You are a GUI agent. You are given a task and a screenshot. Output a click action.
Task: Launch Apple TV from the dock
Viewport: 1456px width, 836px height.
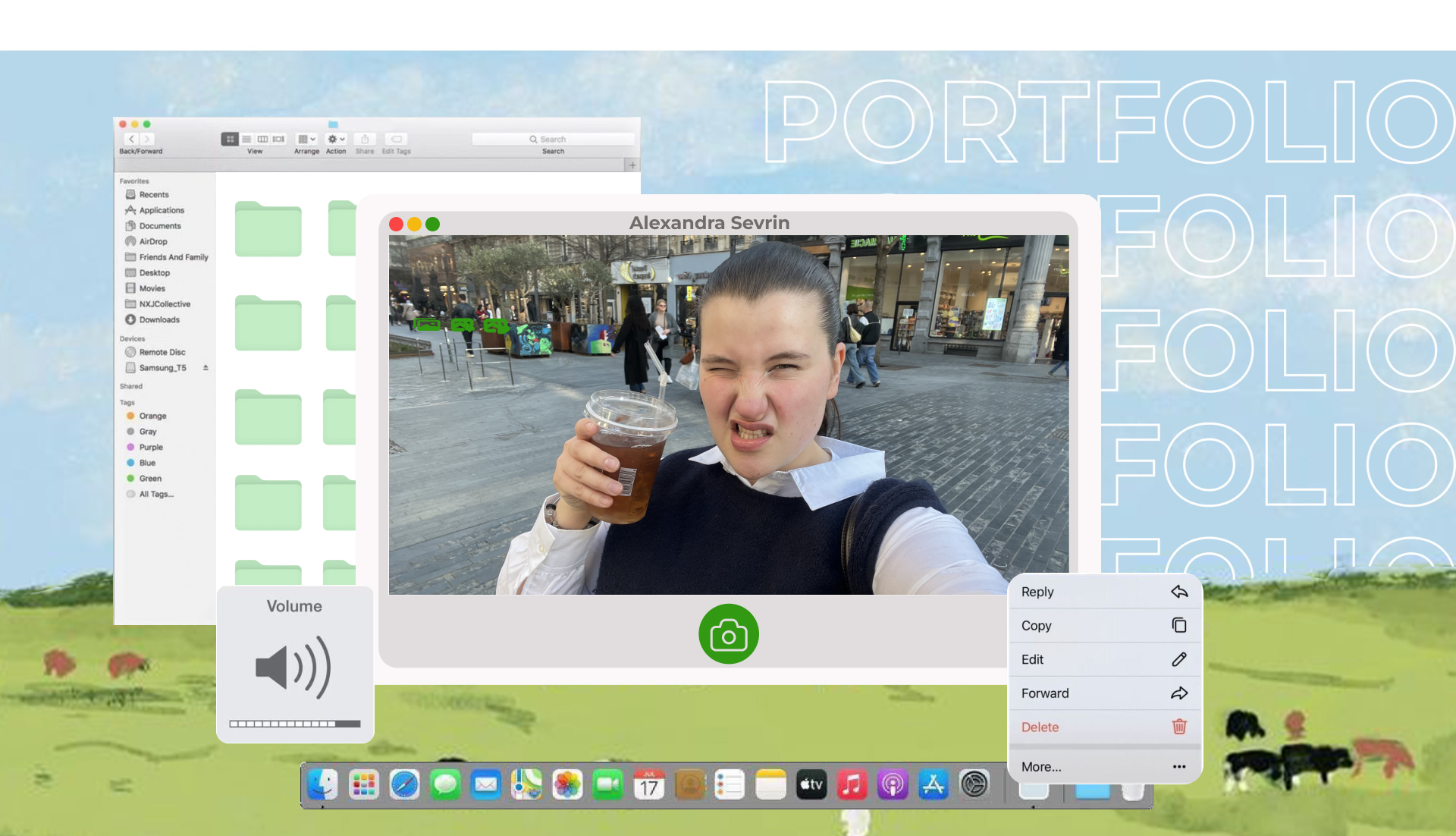[x=811, y=784]
